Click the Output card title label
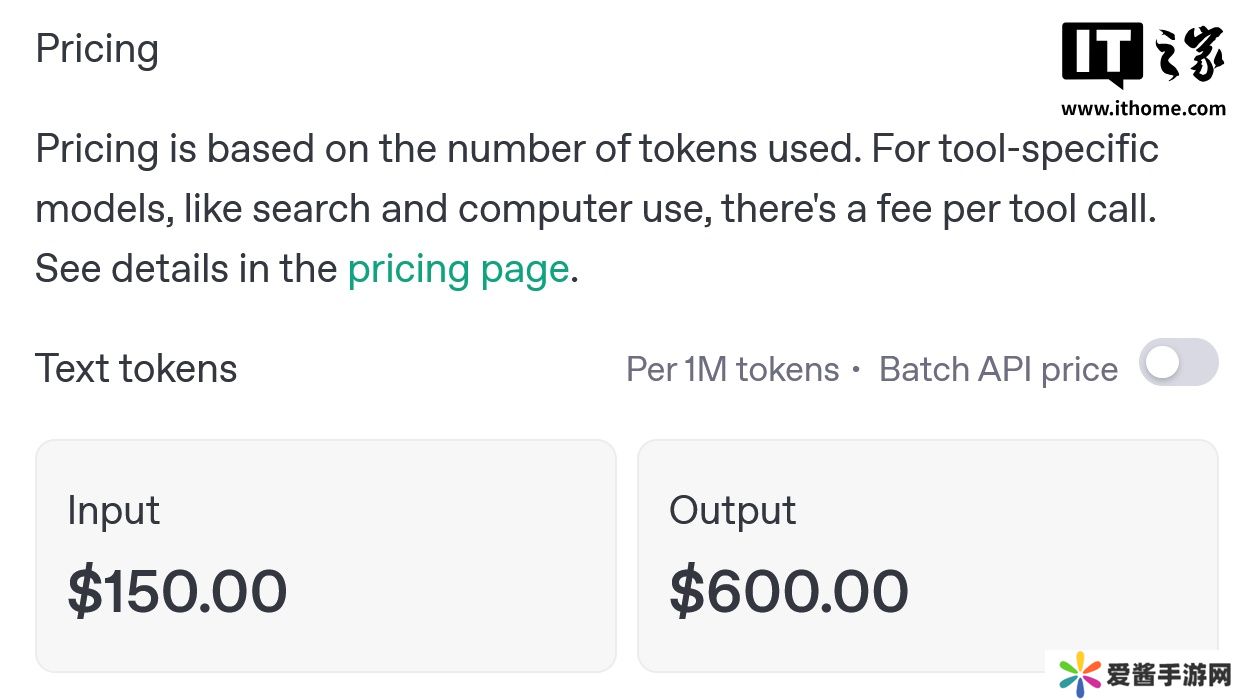Viewport: 1245px width, 700px height. [x=732, y=511]
